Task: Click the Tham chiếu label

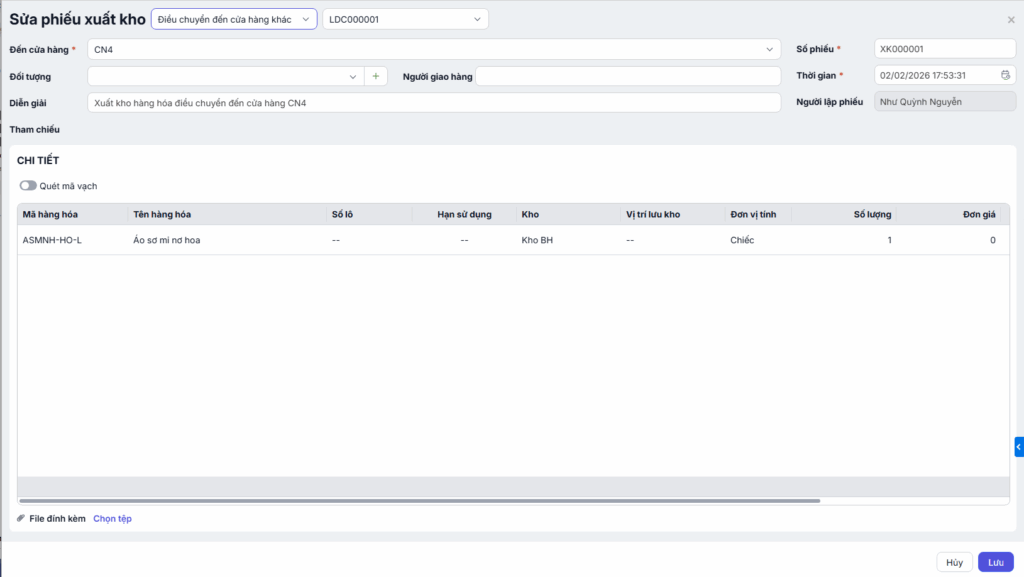Action: coord(35,129)
